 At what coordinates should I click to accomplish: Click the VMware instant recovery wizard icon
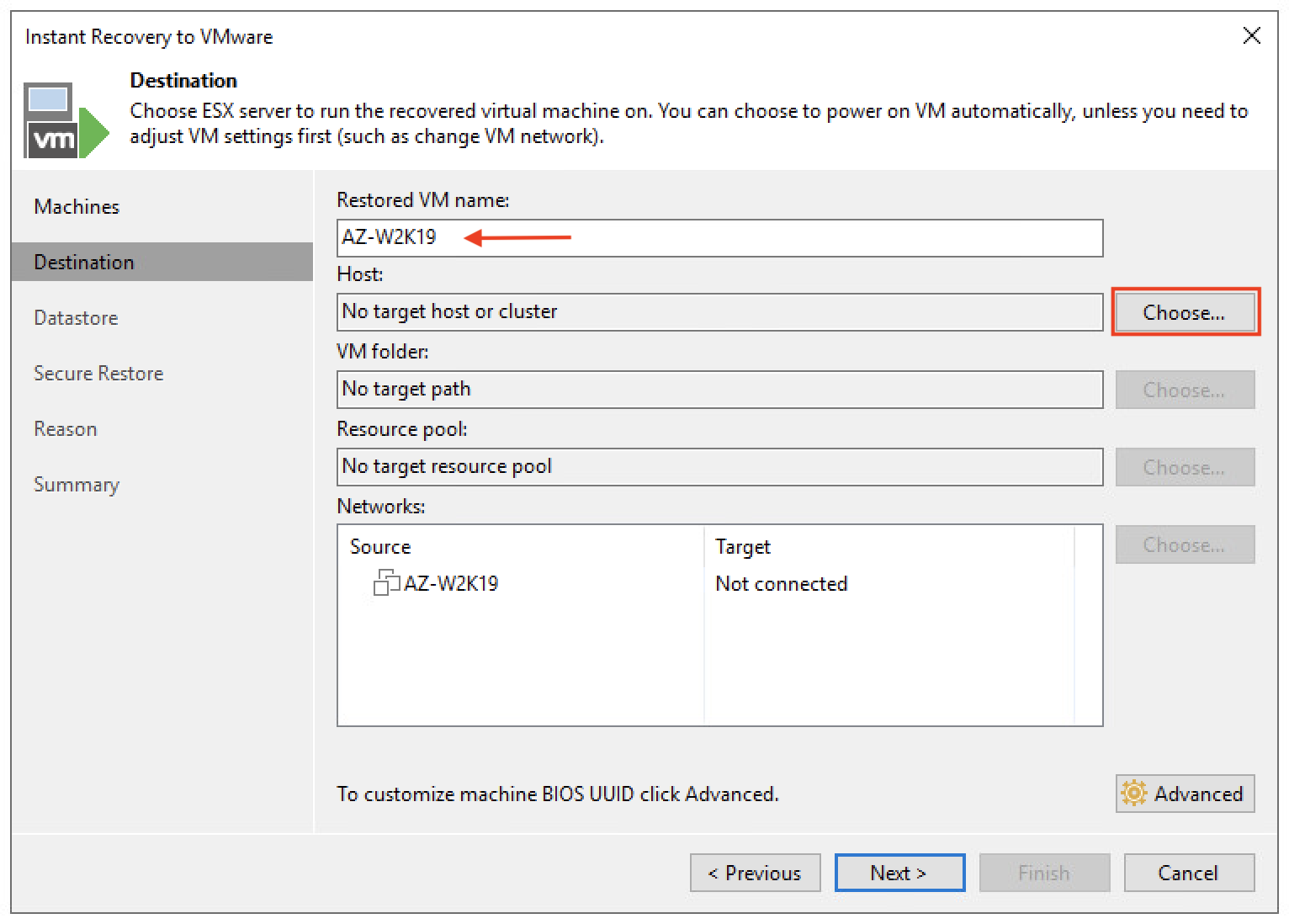coord(66,120)
